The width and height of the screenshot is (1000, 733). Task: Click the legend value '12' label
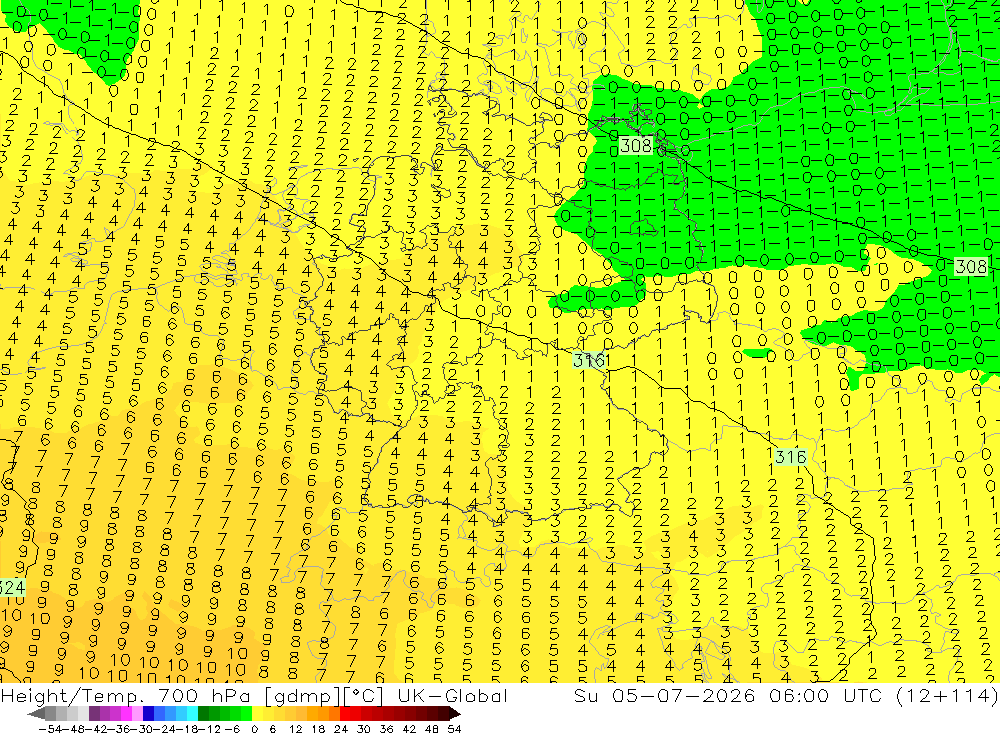coord(295,729)
